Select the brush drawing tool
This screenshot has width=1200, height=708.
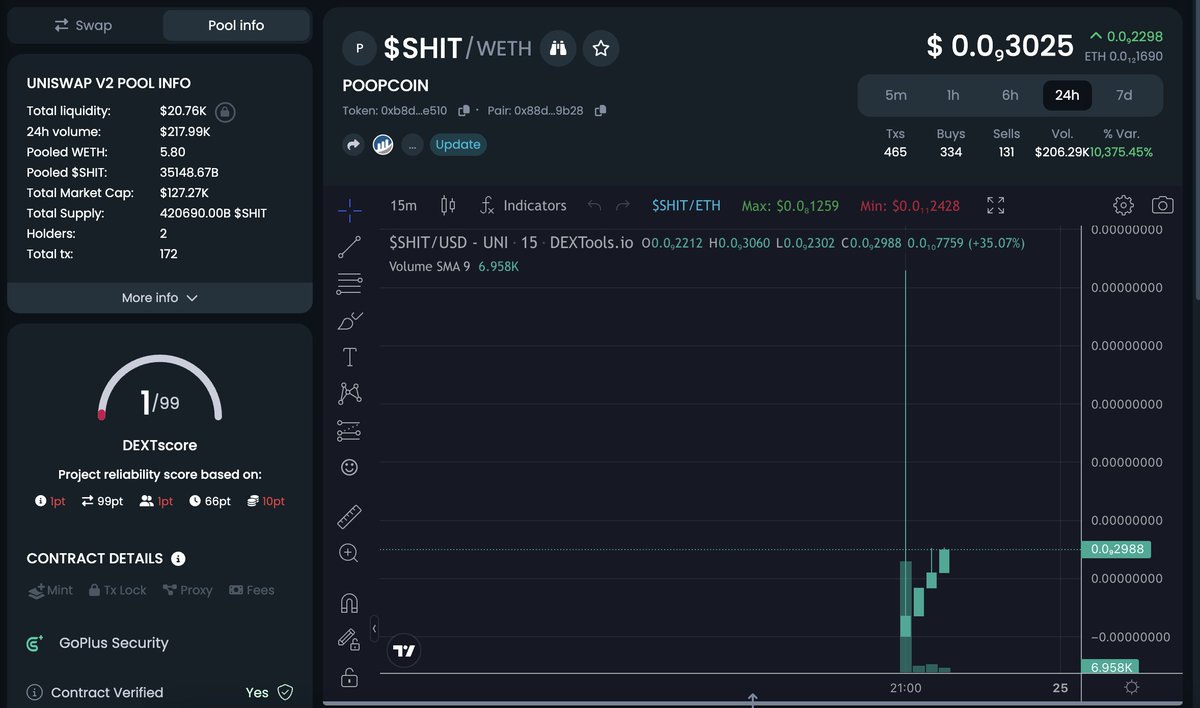pyautogui.click(x=349, y=321)
